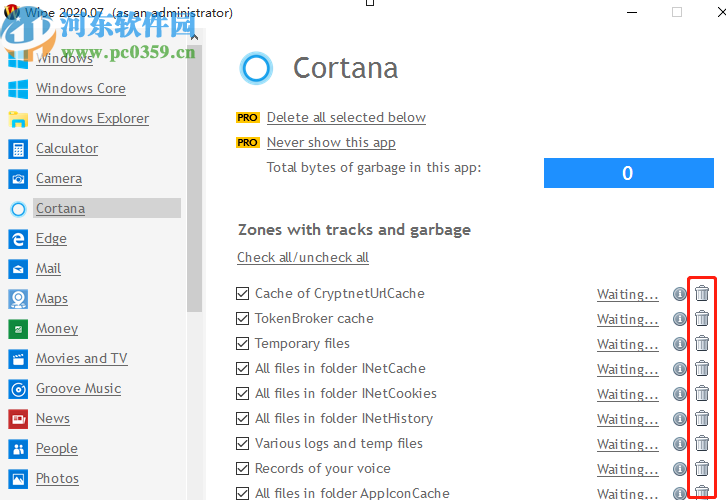Click the blue total bytes counter box
This screenshot has width=726, height=500.
[629, 173]
